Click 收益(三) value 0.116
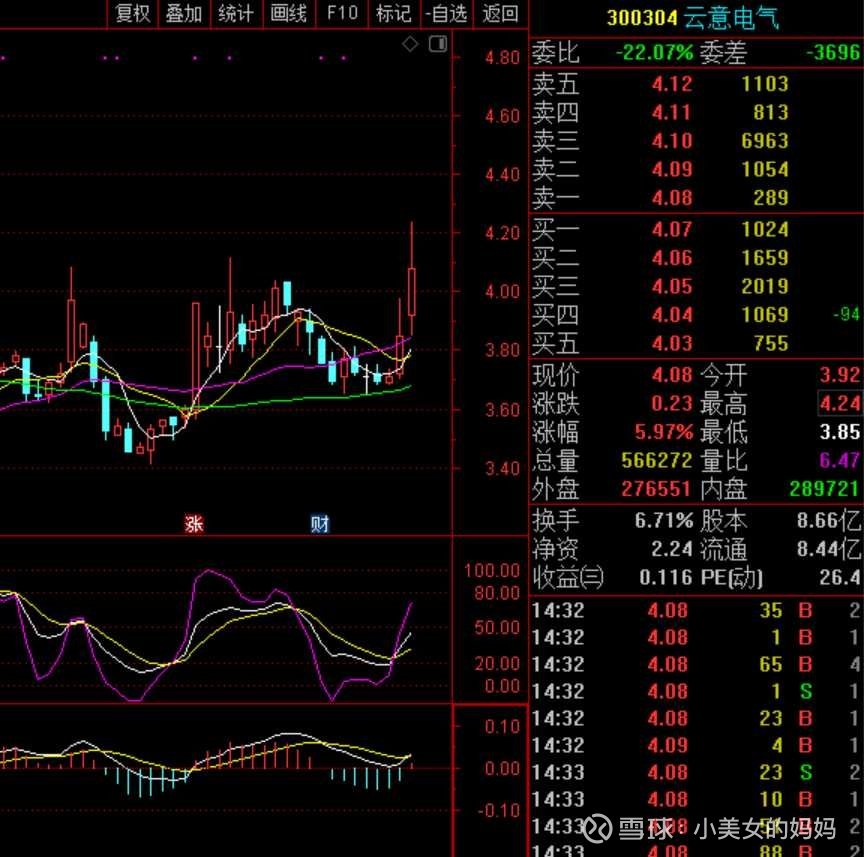Viewport: 864px width, 857px height. (666, 578)
